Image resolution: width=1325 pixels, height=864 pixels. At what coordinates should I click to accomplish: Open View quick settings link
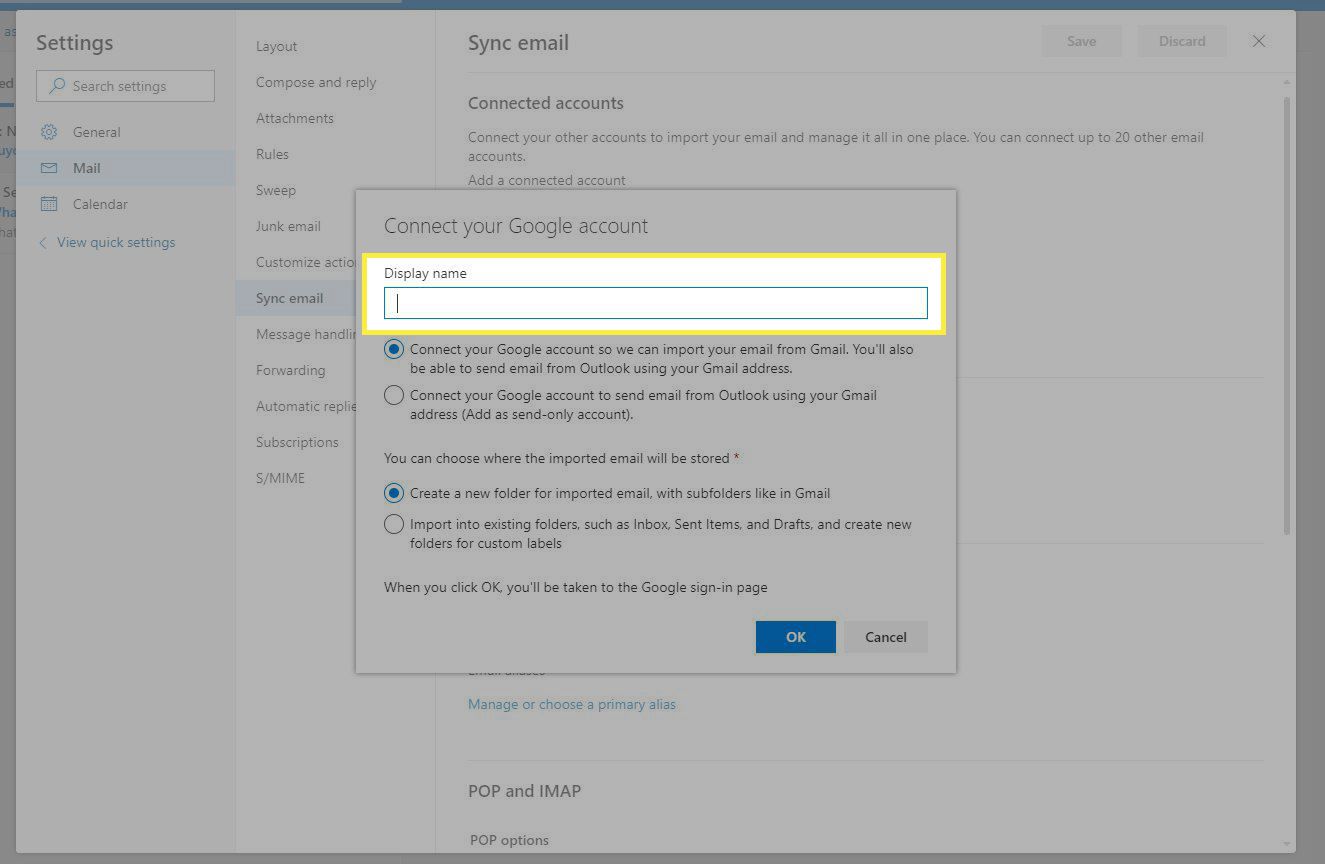(116, 242)
